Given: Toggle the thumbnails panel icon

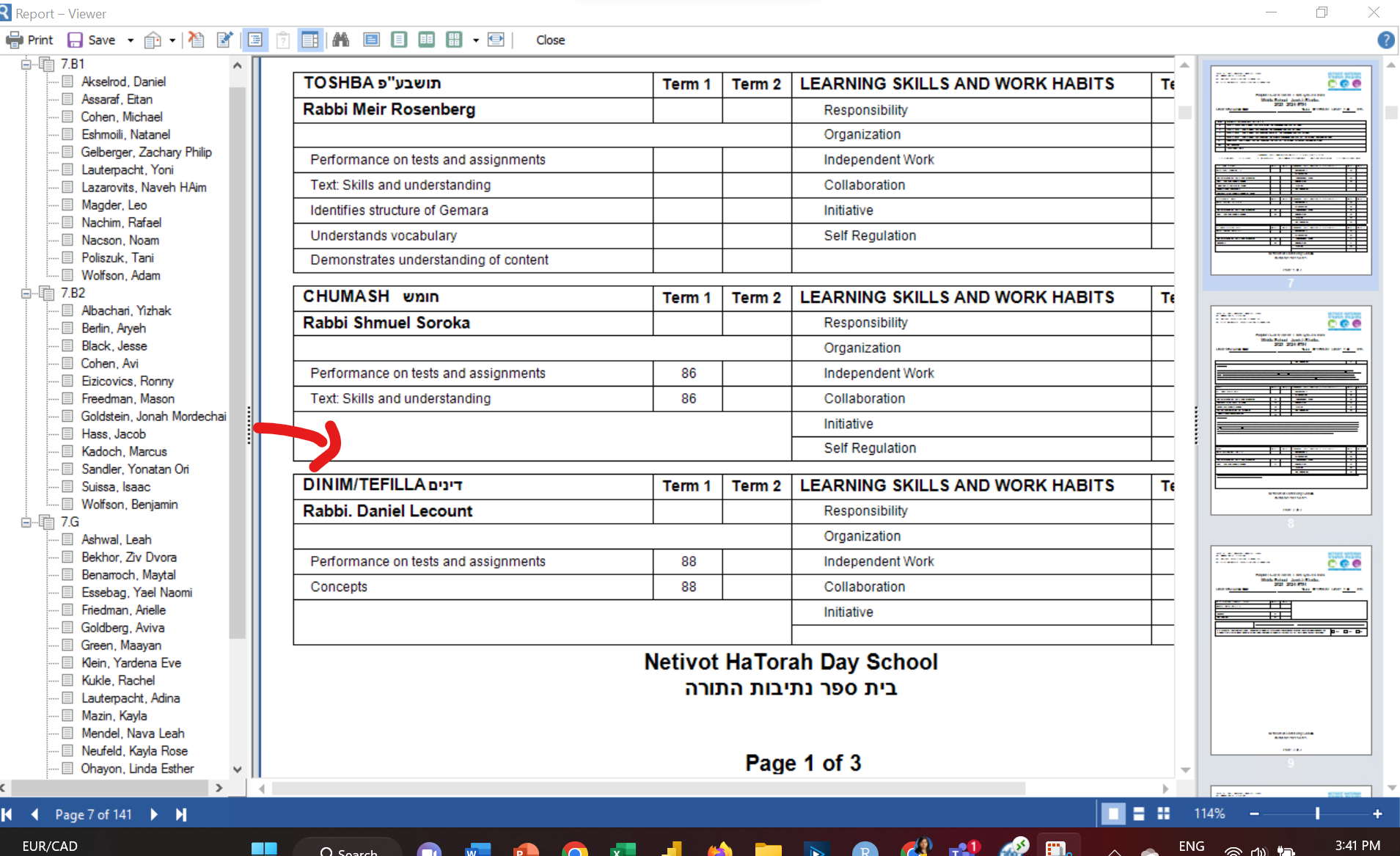Looking at the screenshot, I should (x=310, y=40).
